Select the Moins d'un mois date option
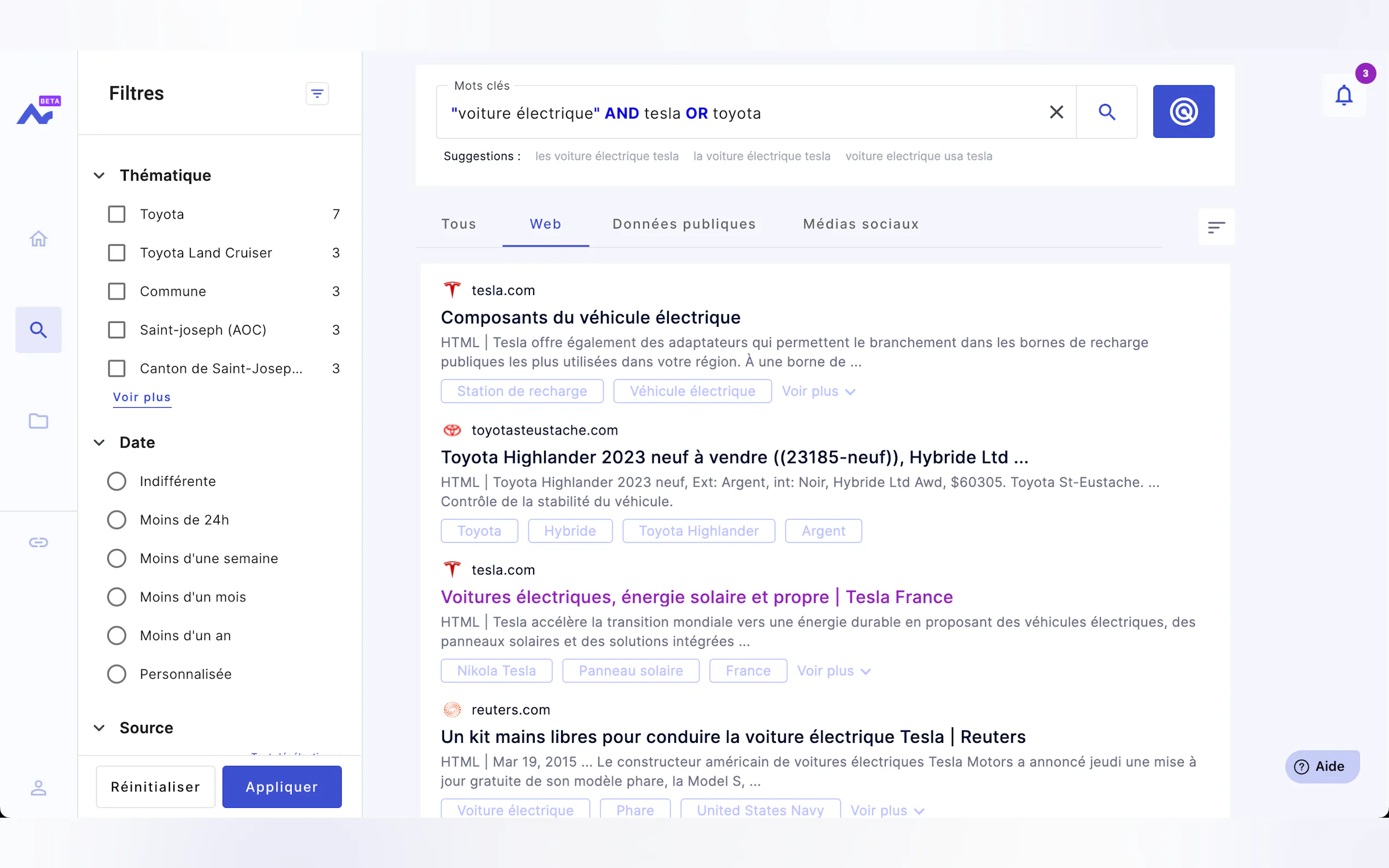The image size is (1389, 868). point(116,597)
